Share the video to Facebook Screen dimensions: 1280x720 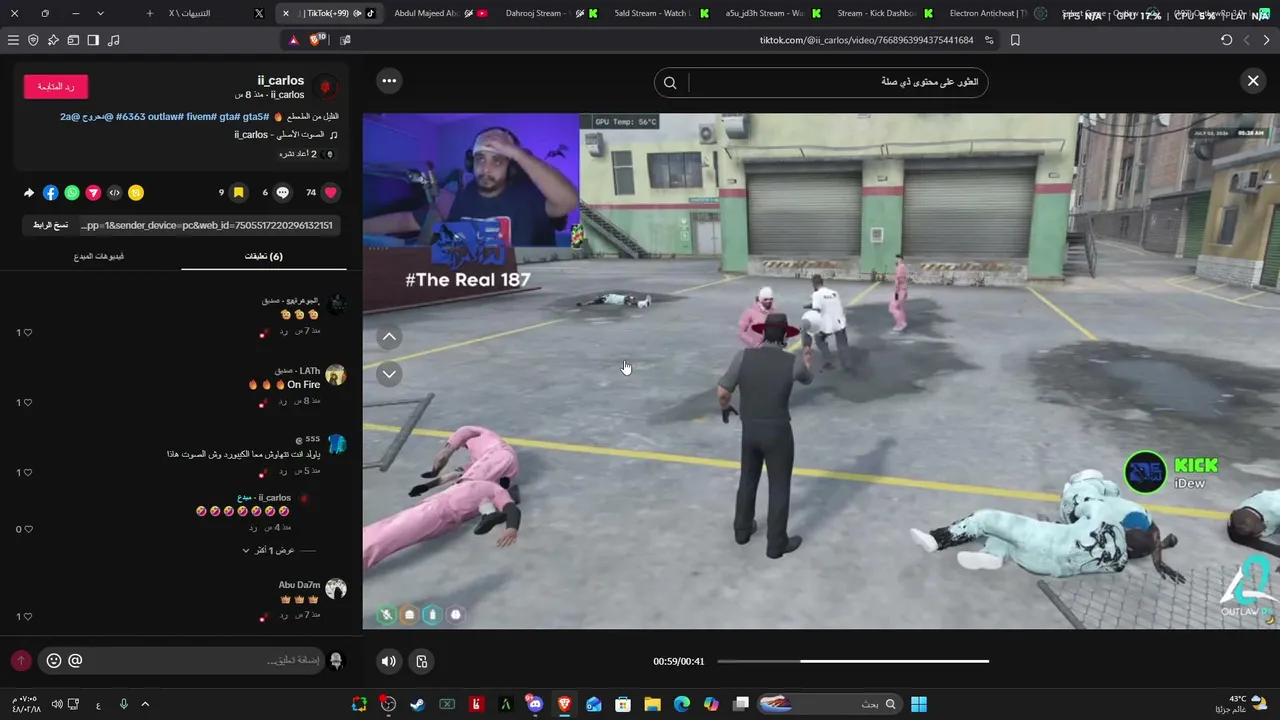click(x=51, y=193)
